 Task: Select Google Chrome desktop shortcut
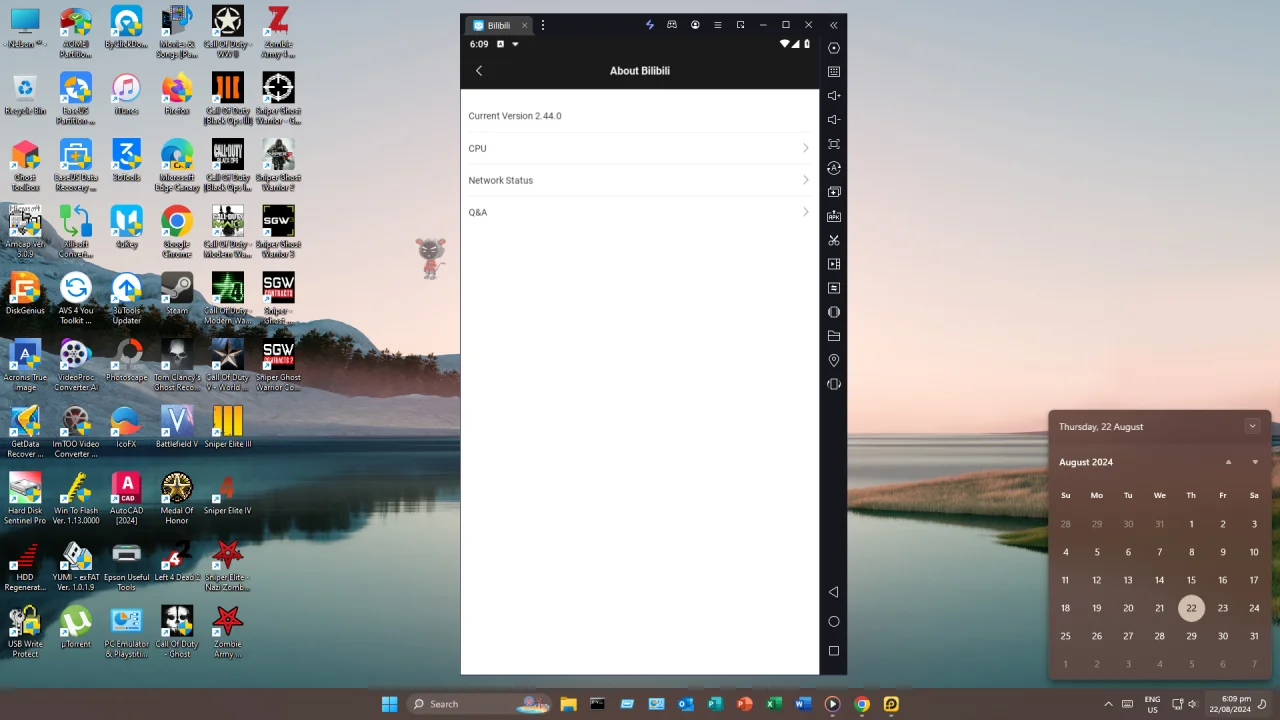coord(177,232)
